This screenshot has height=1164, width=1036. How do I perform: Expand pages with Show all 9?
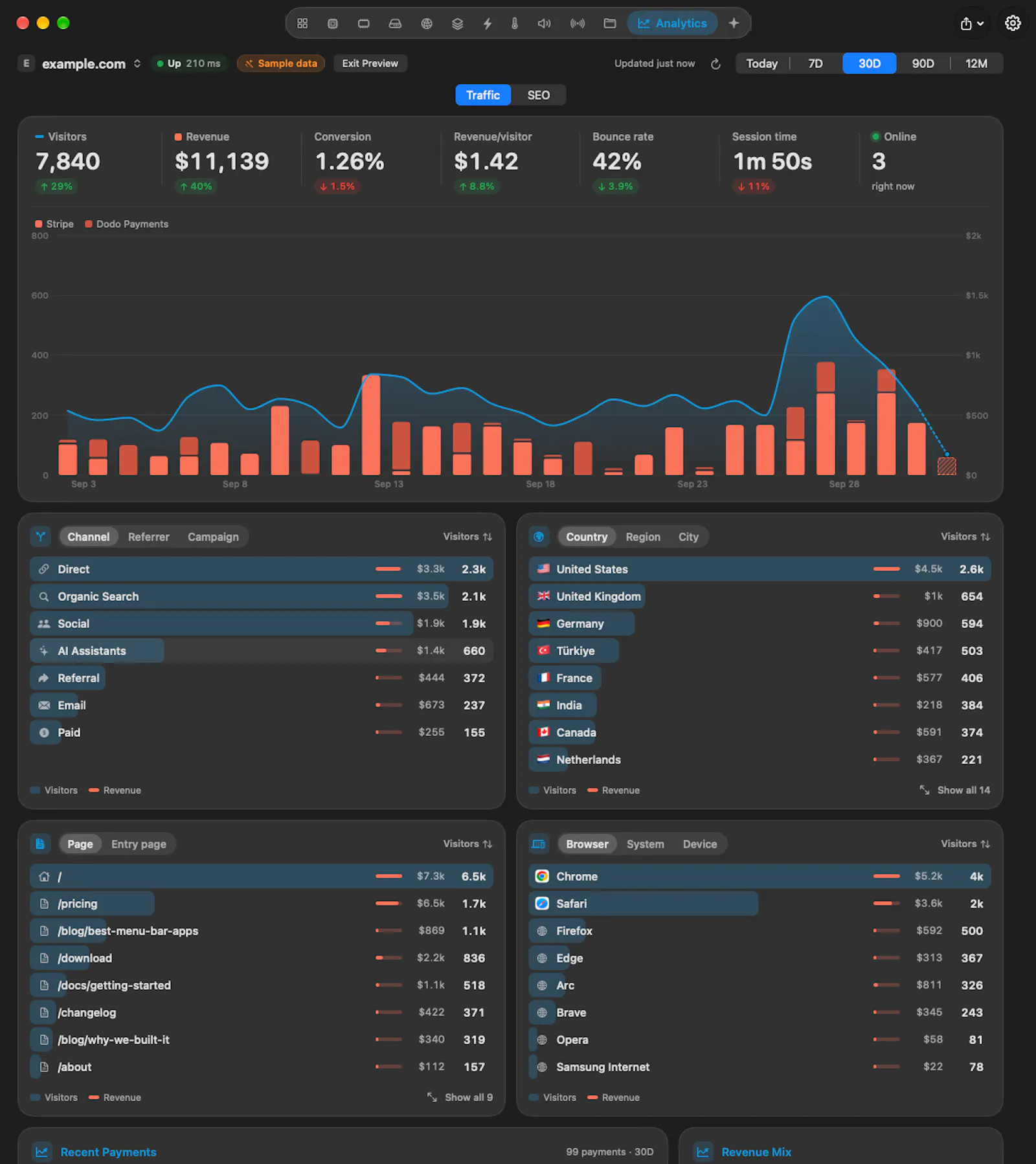pos(460,1097)
